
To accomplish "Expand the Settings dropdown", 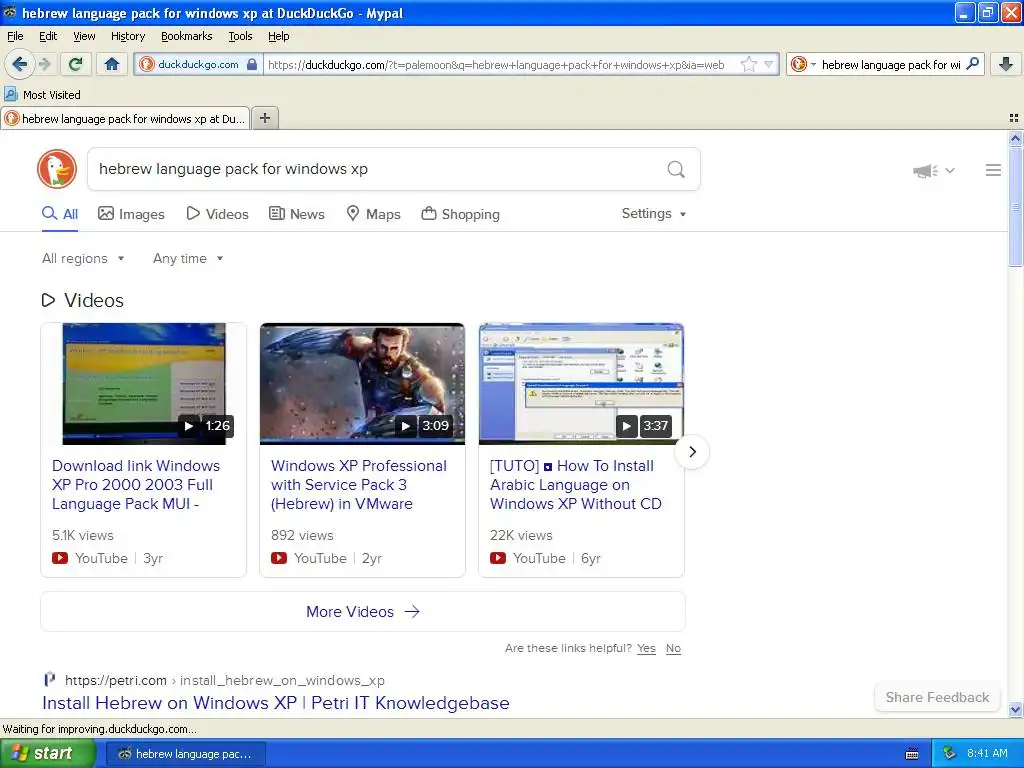I will [x=654, y=214].
